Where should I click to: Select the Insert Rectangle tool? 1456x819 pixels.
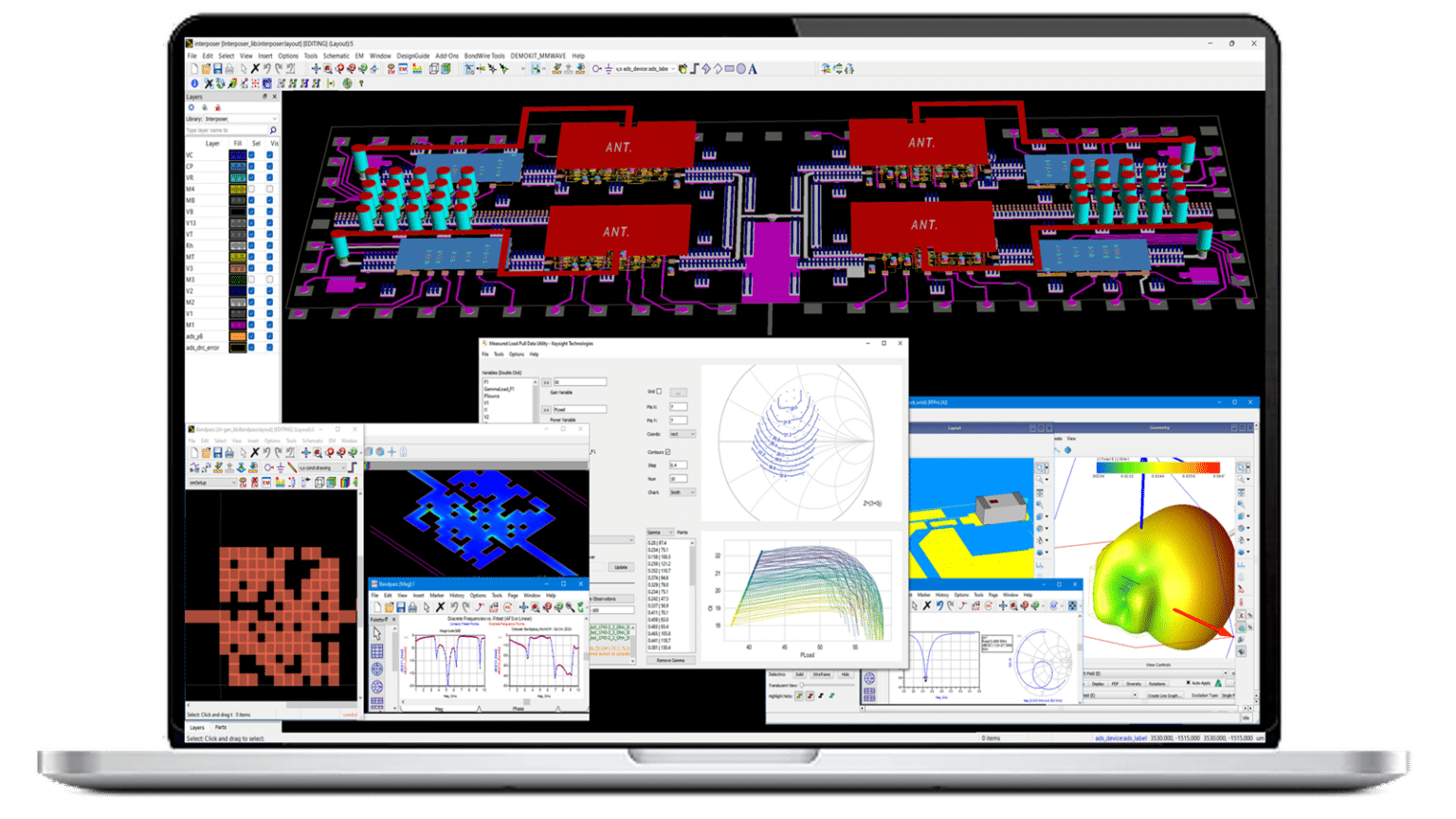[729, 69]
